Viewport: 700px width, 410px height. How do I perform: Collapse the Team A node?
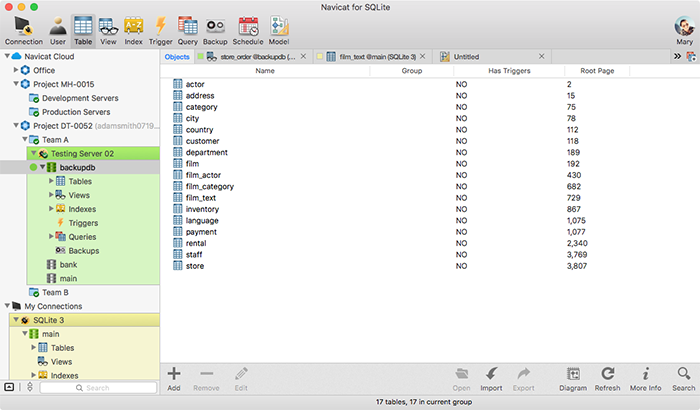pyautogui.click(x=25, y=139)
